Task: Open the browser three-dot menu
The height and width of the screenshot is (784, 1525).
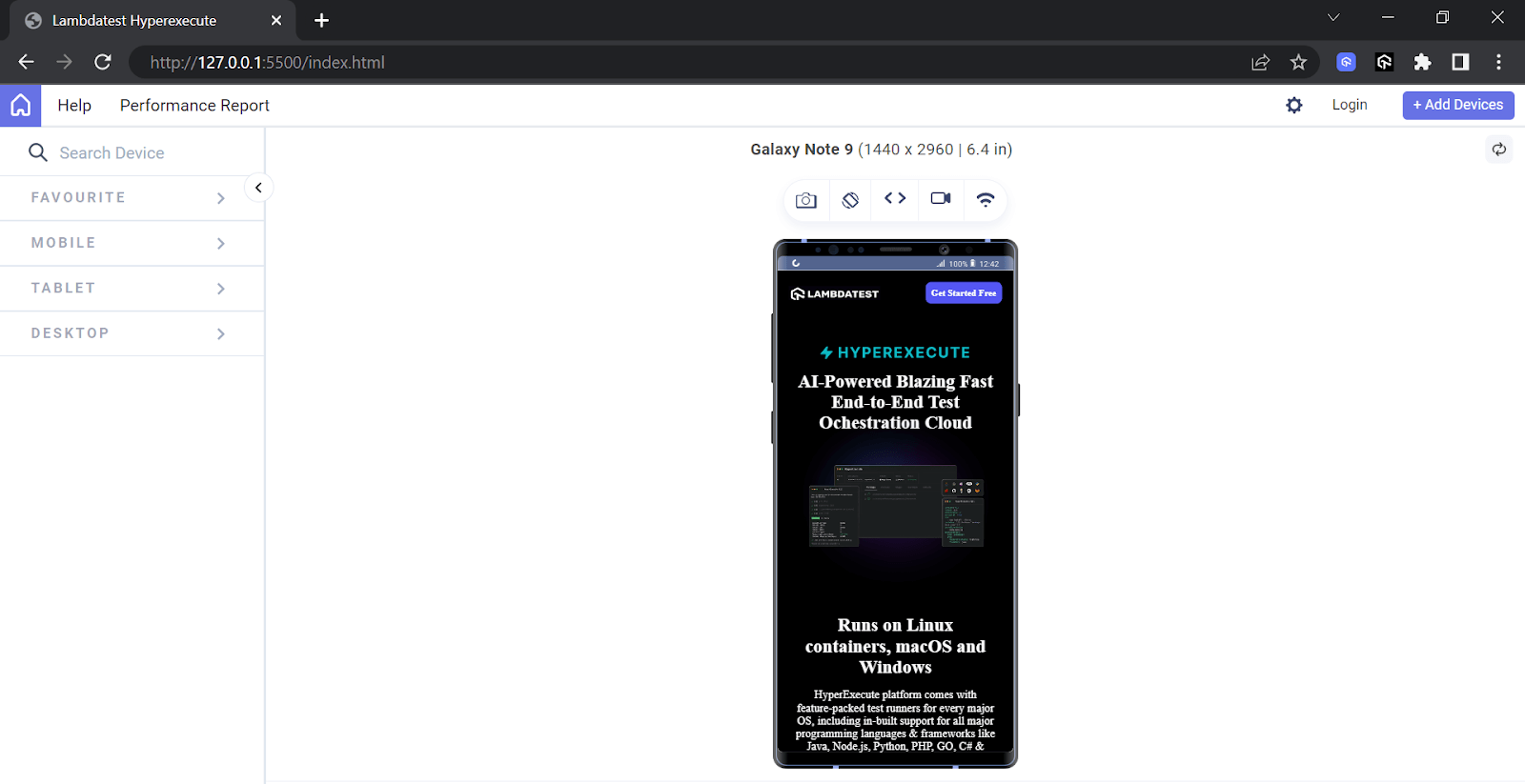Action: (1498, 62)
